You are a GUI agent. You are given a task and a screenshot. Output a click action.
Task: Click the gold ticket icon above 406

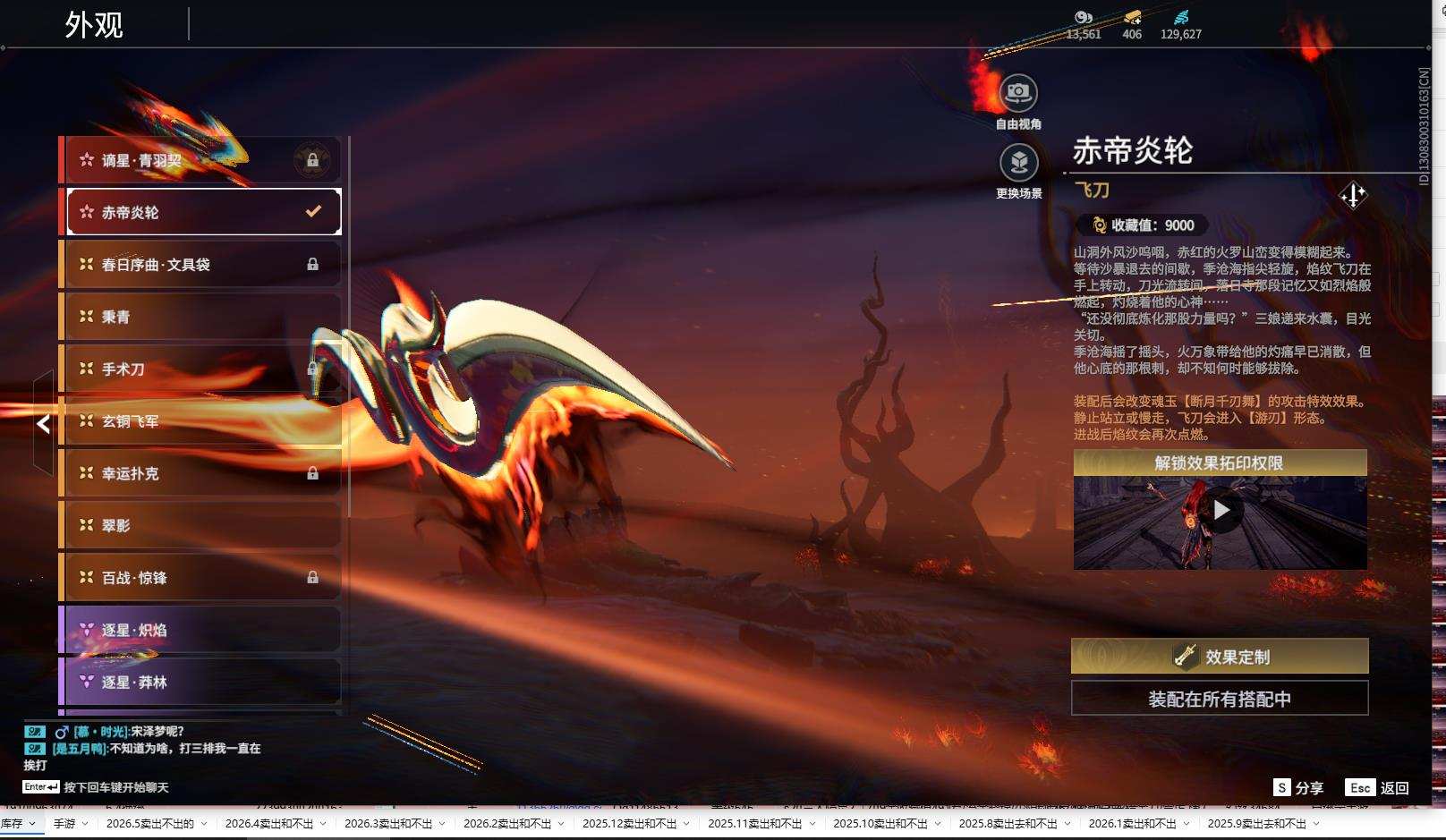[x=1132, y=18]
